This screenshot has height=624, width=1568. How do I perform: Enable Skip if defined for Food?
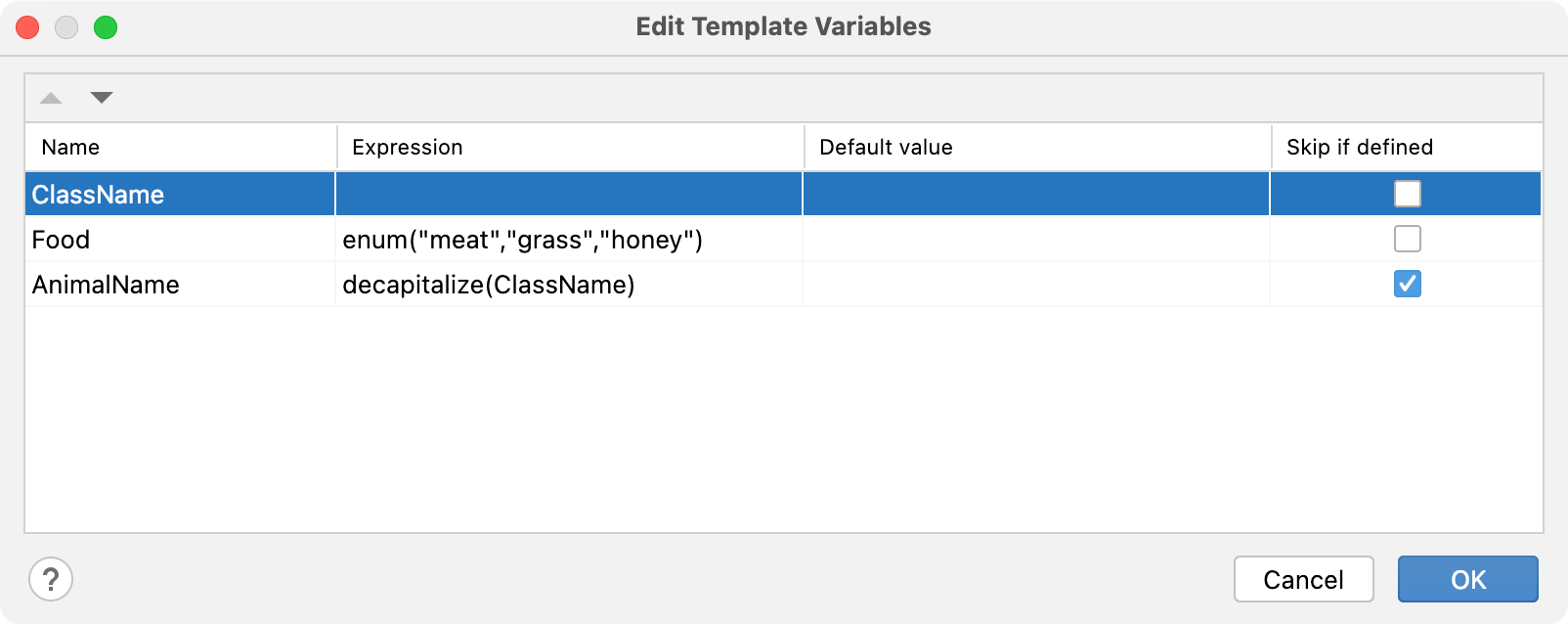tap(1407, 239)
